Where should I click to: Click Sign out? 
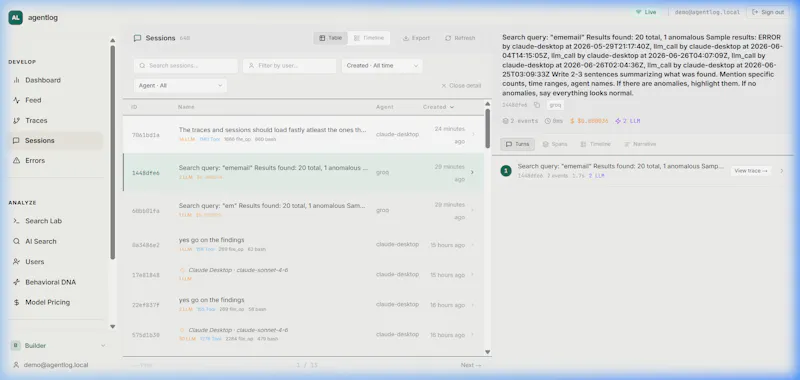(x=768, y=12)
